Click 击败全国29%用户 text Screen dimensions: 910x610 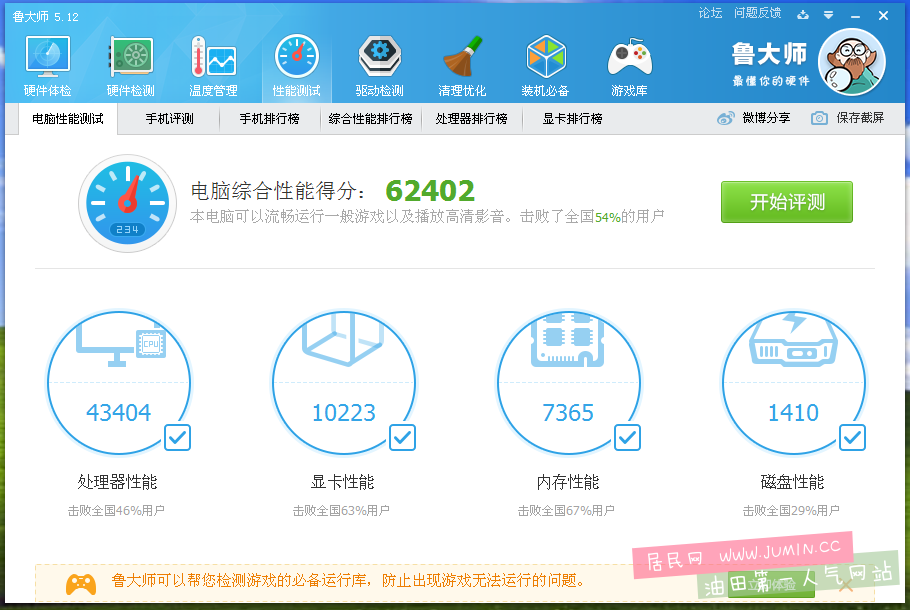point(792,511)
